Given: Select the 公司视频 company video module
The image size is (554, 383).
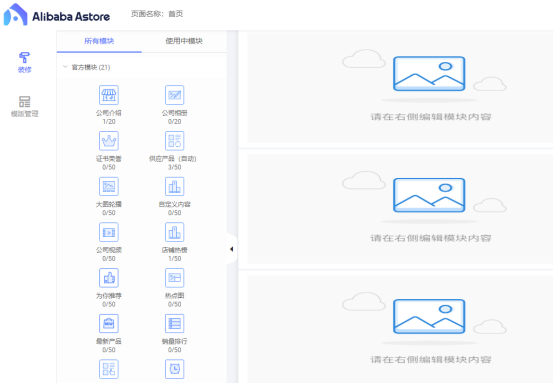Looking at the screenshot, I should point(109,232).
